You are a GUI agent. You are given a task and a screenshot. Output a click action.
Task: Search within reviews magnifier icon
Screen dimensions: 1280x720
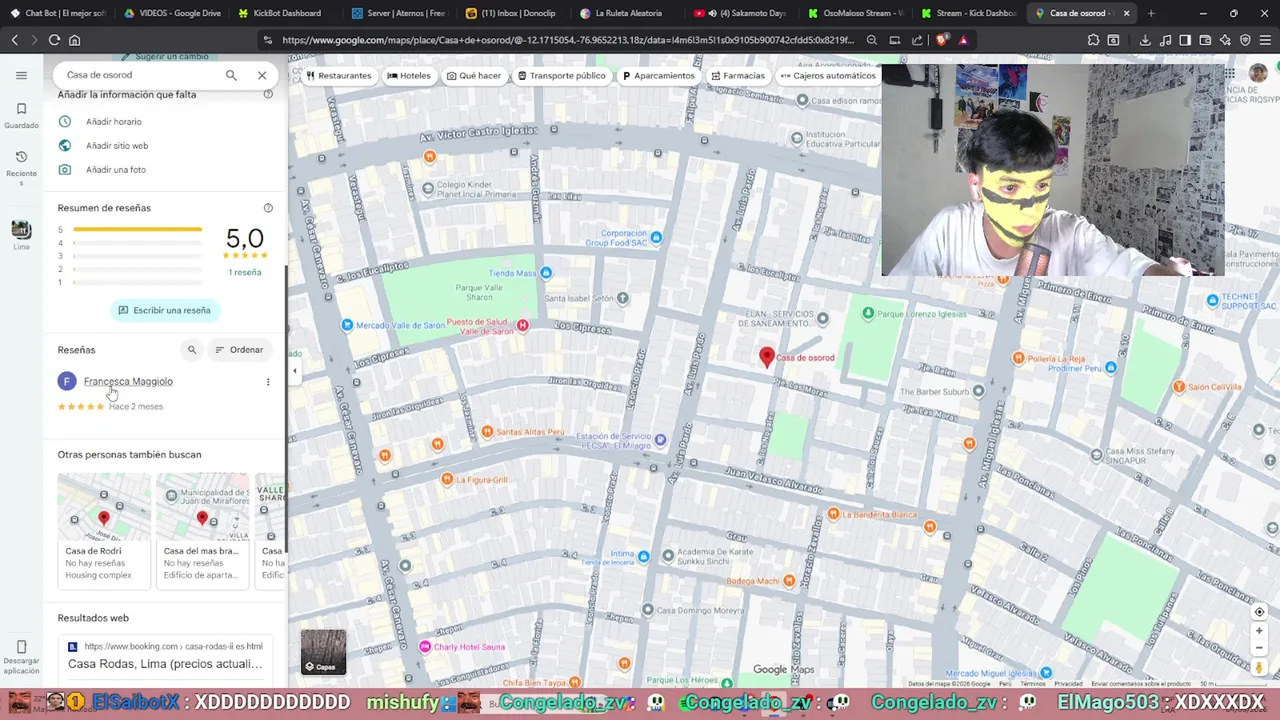(x=192, y=350)
